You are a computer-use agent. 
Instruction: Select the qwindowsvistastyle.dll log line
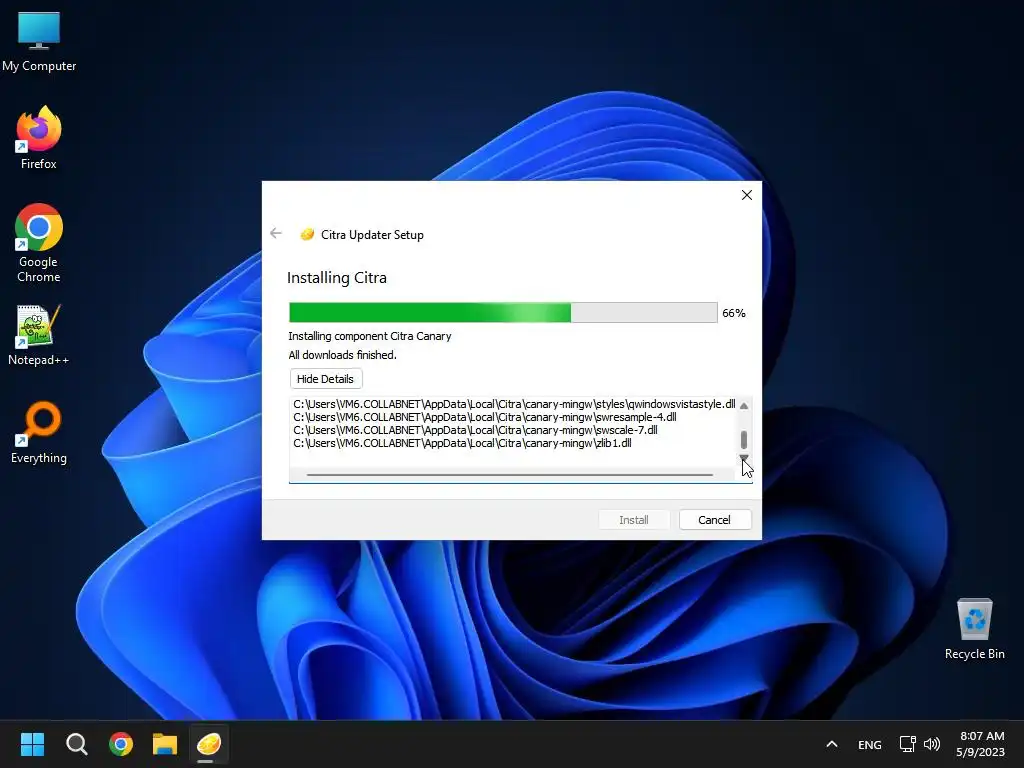pos(514,404)
